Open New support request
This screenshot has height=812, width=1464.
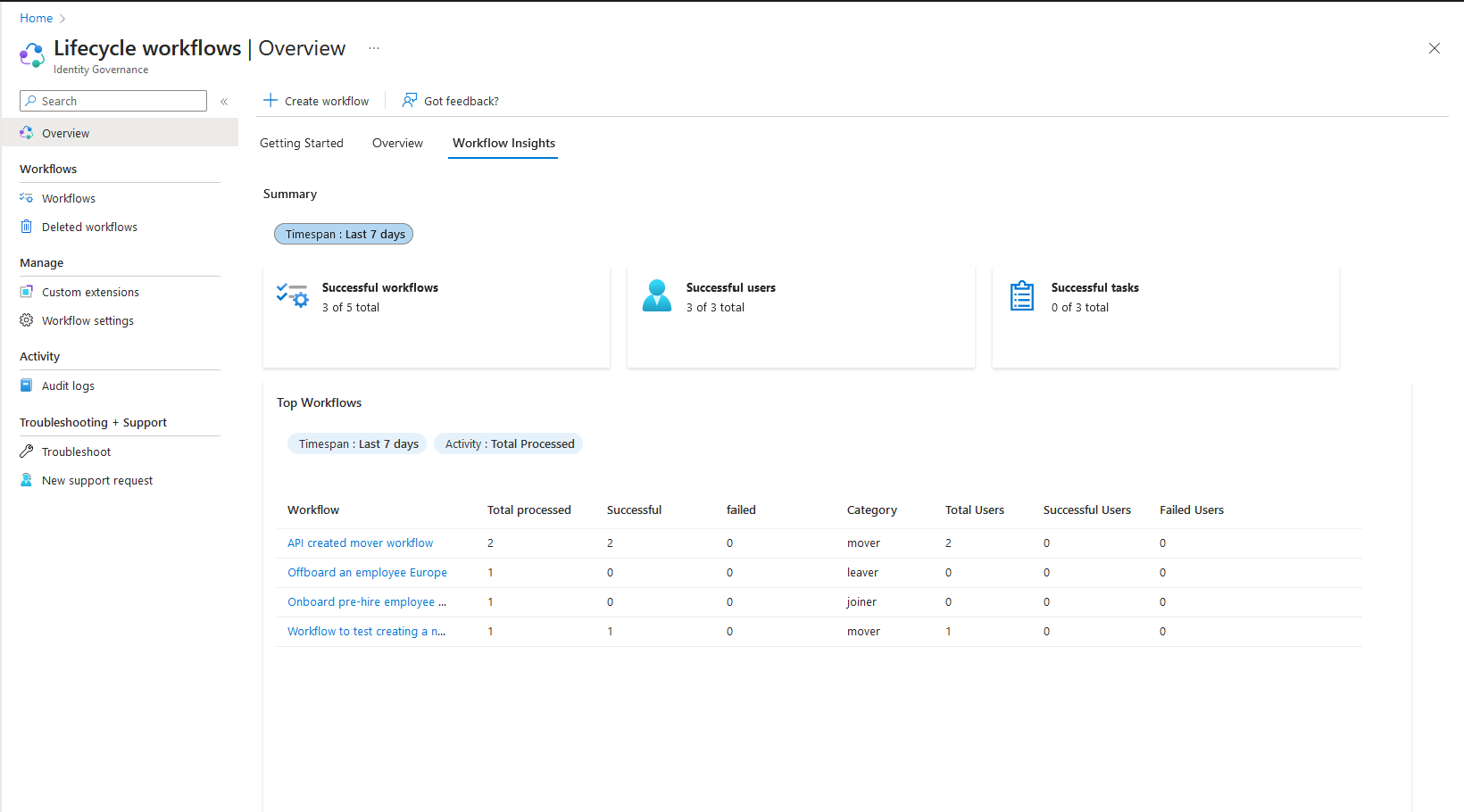coord(96,480)
